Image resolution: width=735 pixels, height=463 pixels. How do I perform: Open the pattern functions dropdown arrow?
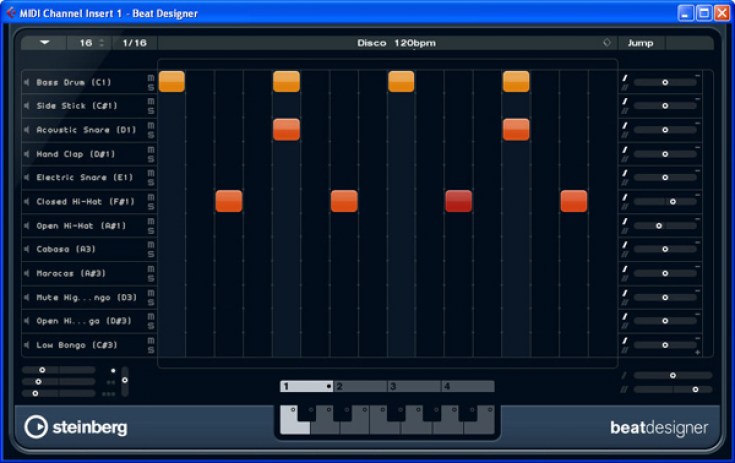[45, 43]
